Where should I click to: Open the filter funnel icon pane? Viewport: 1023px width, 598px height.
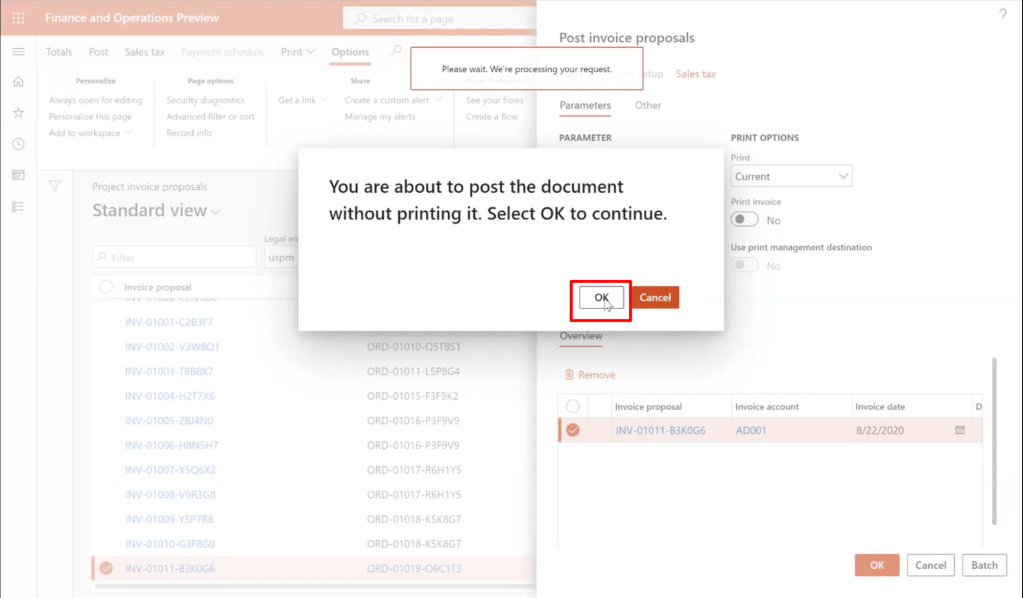tap(55, 186)
